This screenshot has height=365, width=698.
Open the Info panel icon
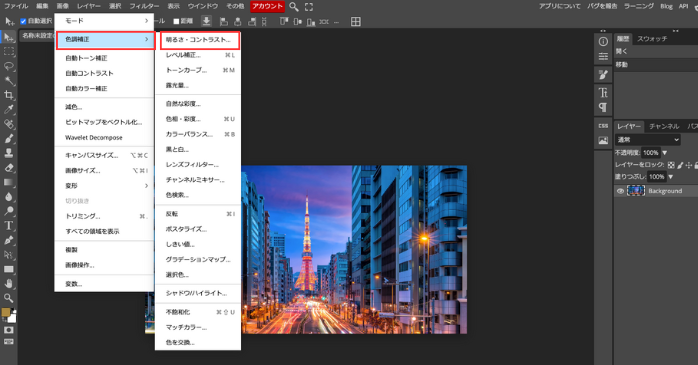603,41
